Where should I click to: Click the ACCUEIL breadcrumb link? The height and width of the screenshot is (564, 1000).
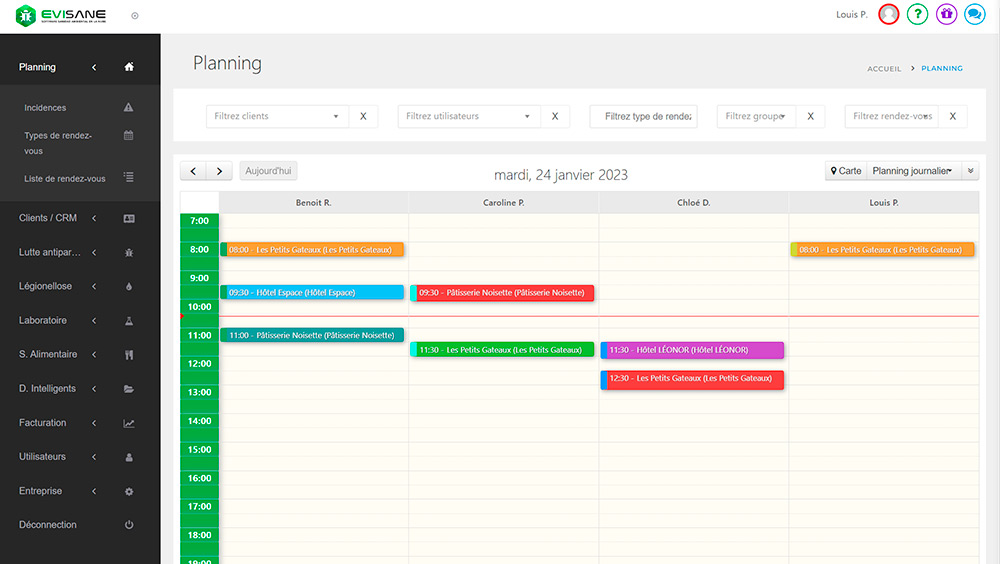[x=884, y=69]
